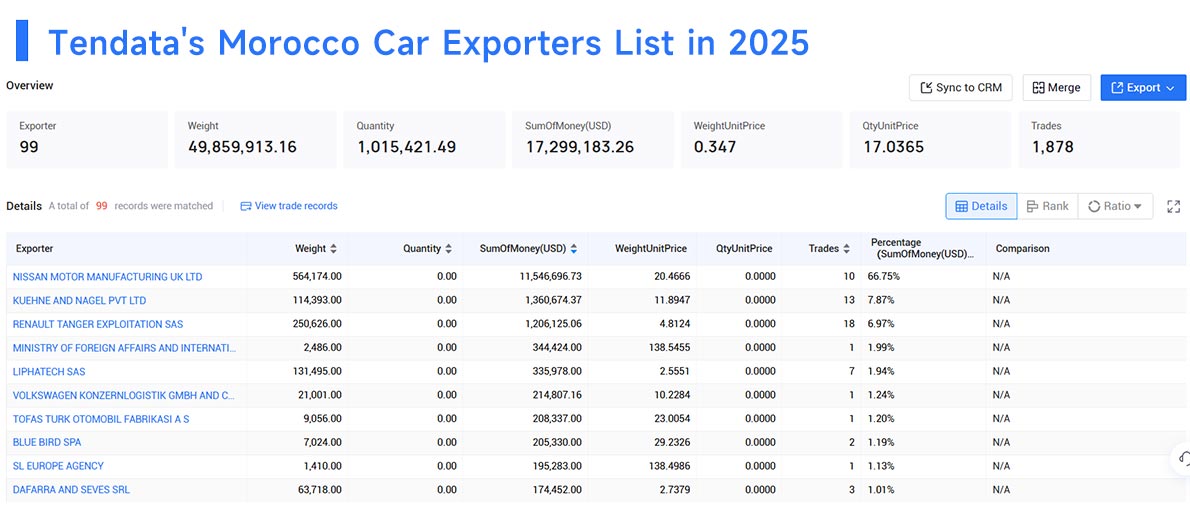Select the Exporter 99 summary card
1190x510 pixels.
(87, 140)
